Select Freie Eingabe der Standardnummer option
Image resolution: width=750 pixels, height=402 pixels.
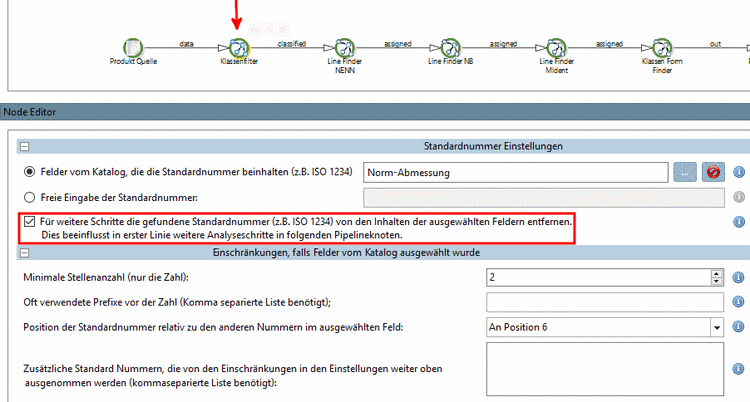(x=30, y=197)
